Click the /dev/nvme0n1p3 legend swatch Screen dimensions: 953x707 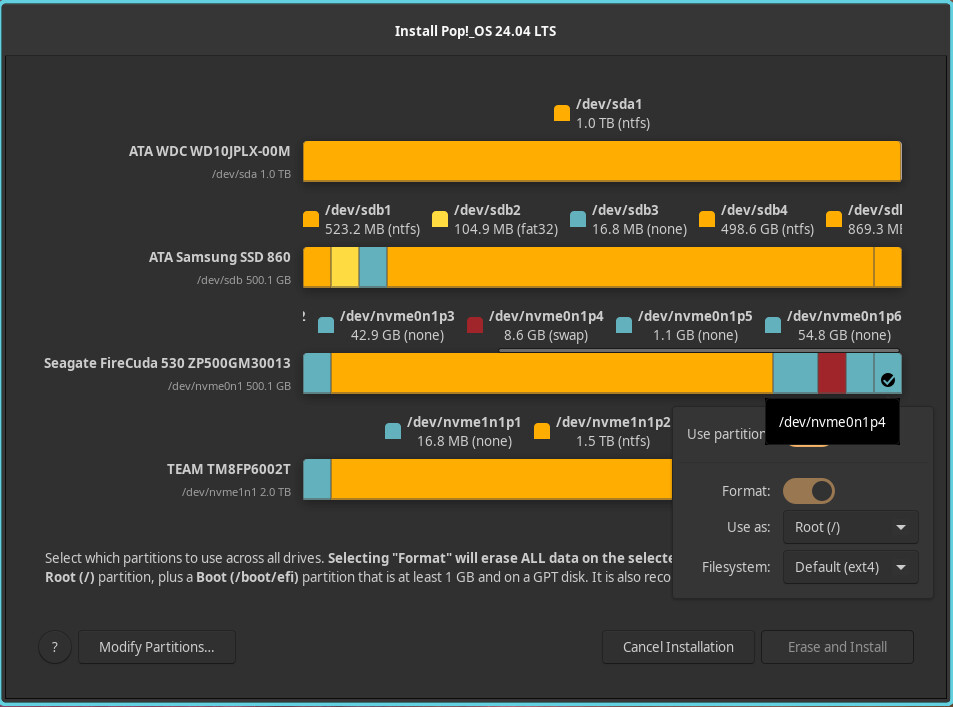click(326, 325)
